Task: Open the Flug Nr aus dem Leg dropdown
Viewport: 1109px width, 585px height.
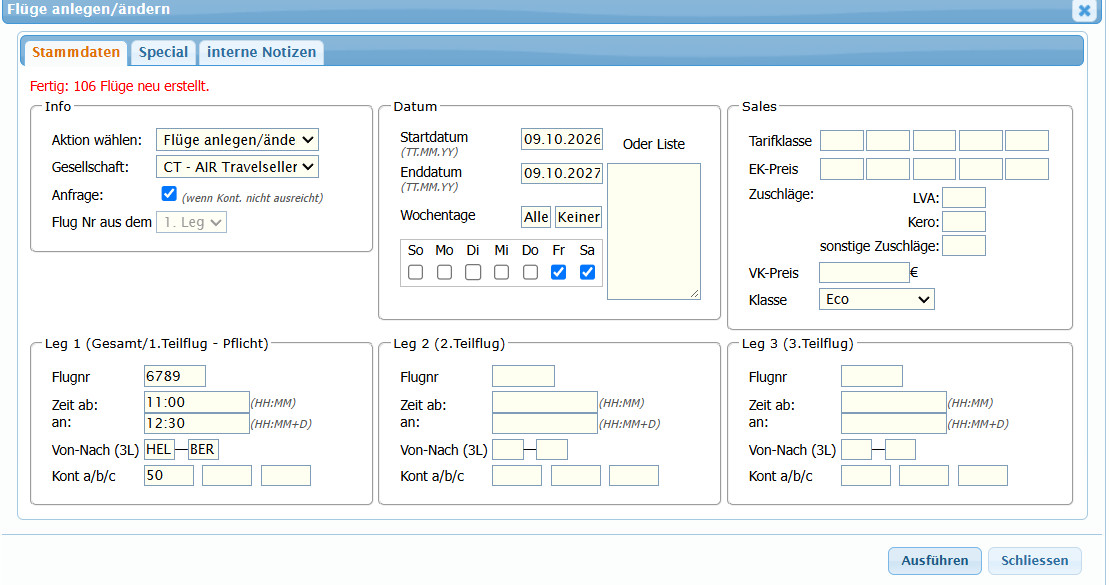Action: click(x=191, y=222)
